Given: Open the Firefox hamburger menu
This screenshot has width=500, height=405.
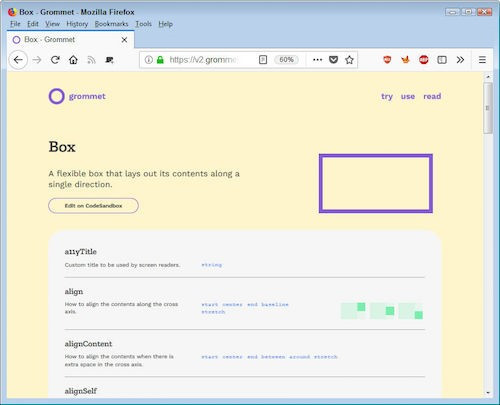Looking at the screenshot, I should [482, 60].
